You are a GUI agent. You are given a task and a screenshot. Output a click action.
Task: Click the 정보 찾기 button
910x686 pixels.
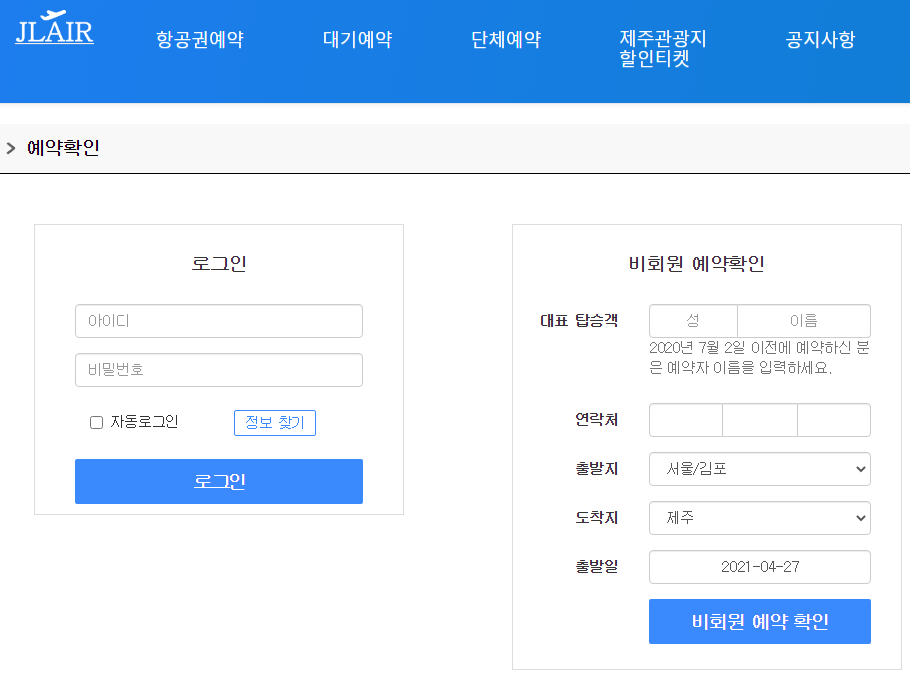[275, 423]
